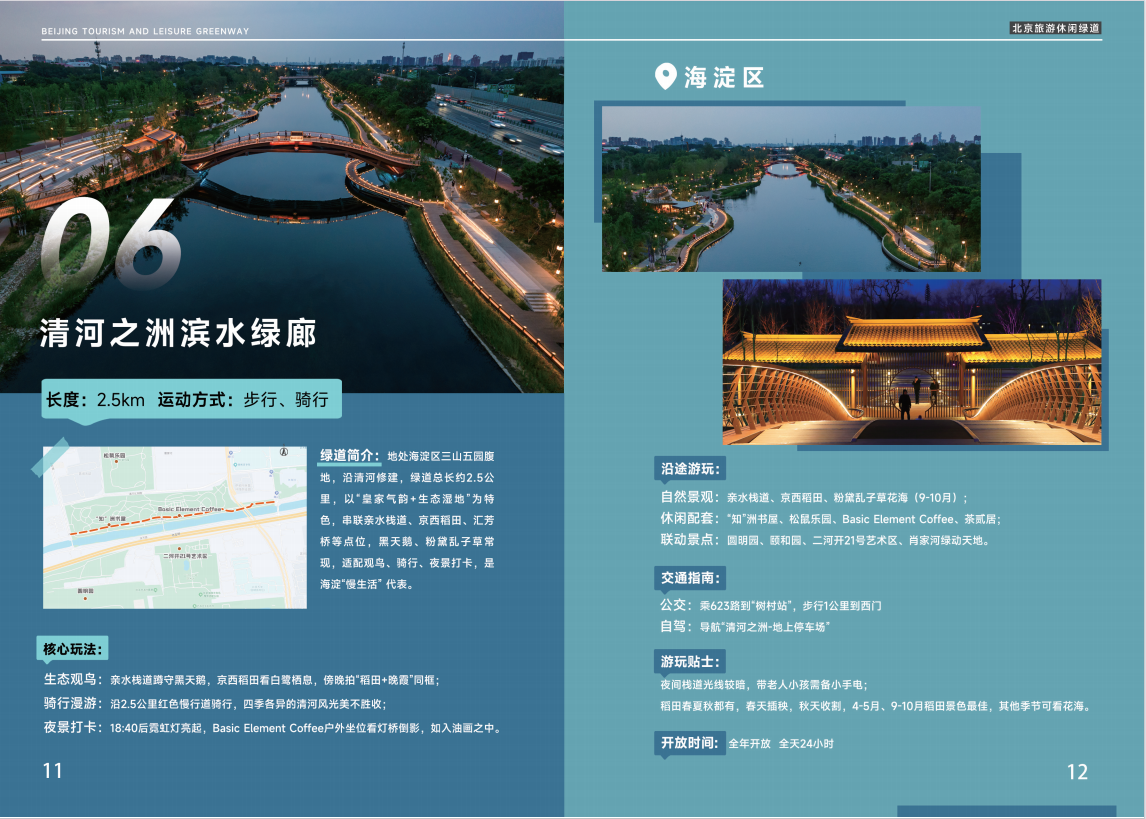Select the 游玩贴士 heading tag
Image resolution: width=1146 pixels, height=819 pixels.
(x=690, y=662)
